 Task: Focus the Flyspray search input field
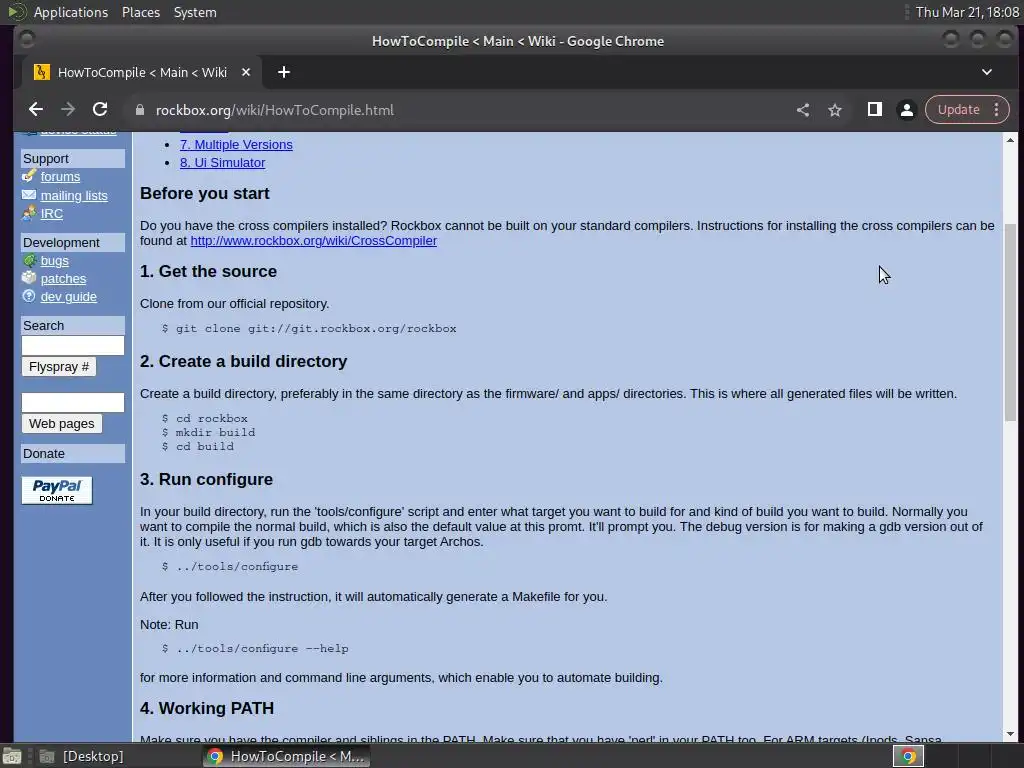point(72,345)
